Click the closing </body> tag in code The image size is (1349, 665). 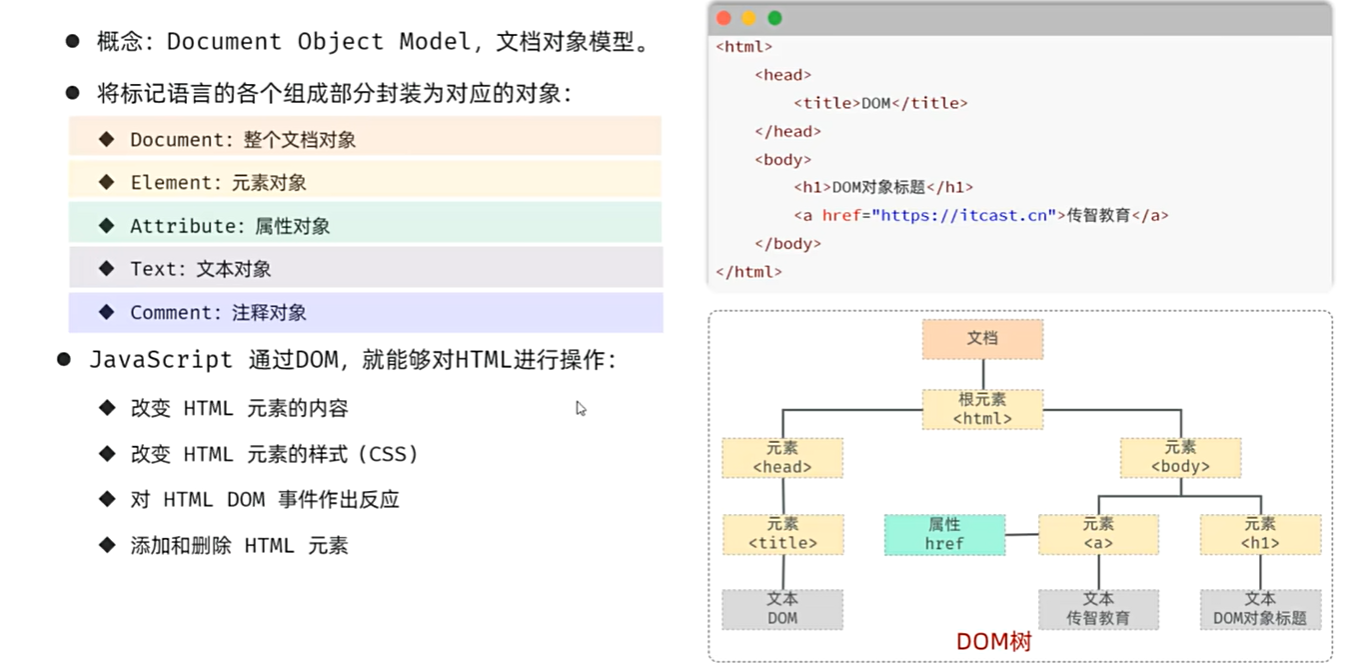[x=788, y=243]
